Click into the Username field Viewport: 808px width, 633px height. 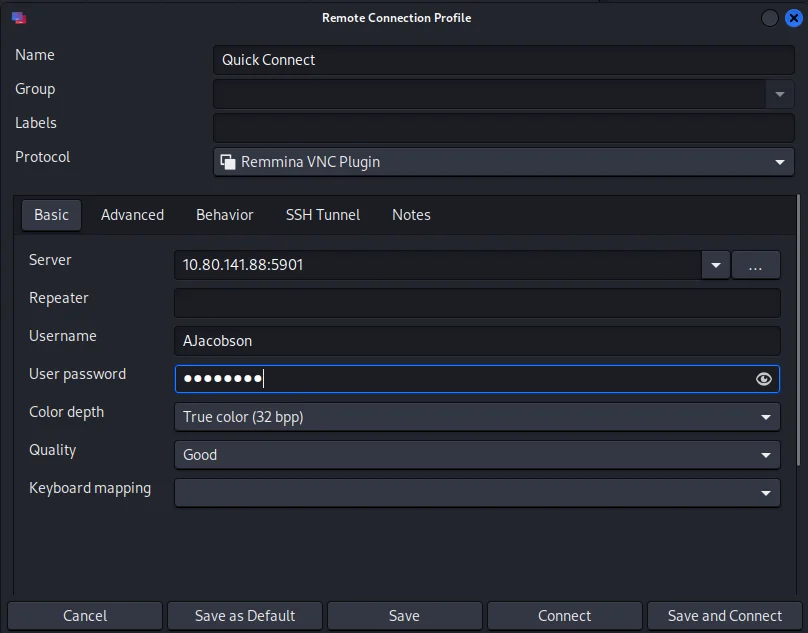tap(477, 341)
